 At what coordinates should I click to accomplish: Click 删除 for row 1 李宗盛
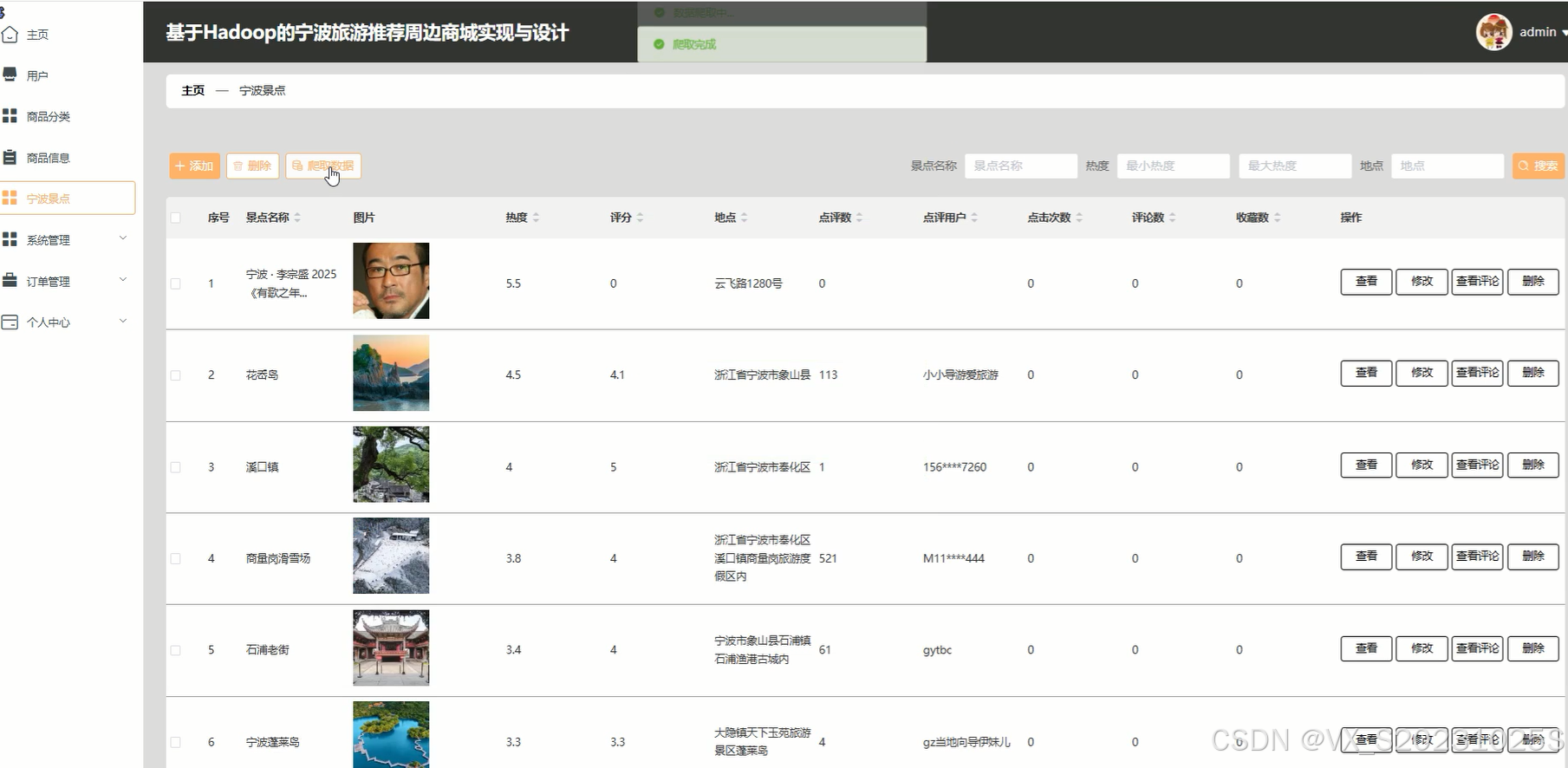pyautogui.click(x=1532, y=282)
